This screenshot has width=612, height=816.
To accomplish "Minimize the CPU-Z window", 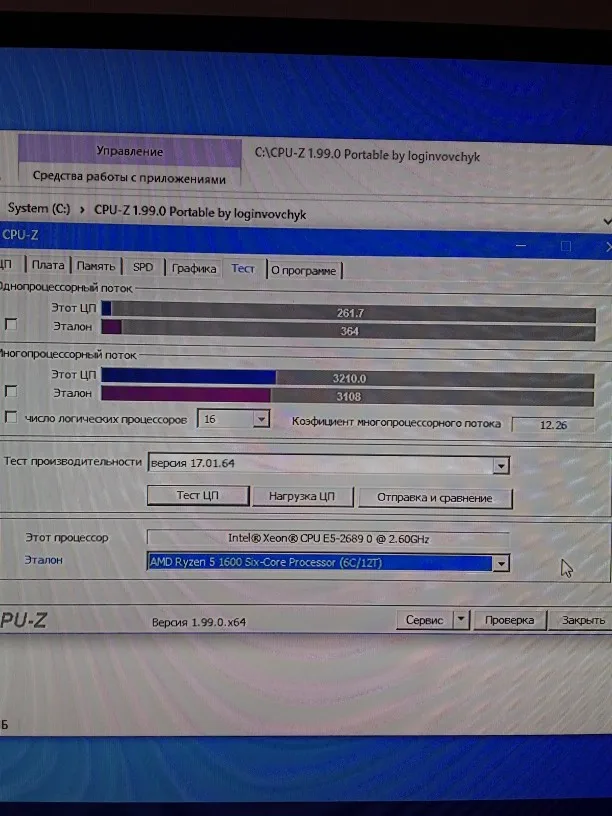I will coord(520,245).
